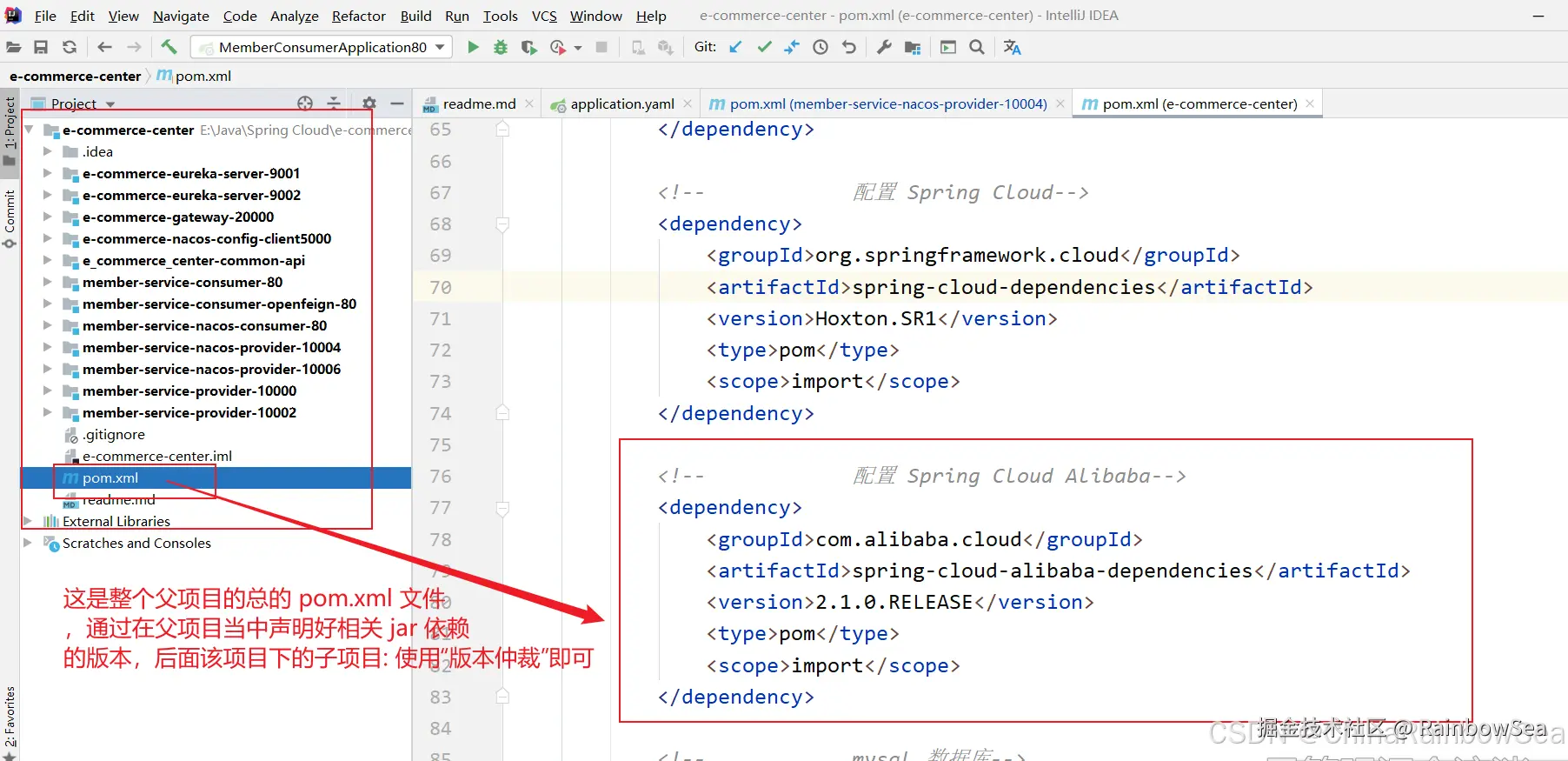Click the Synchronize refresh icon
Viewport: 1568px width, 761px height.
pos(70,47)
